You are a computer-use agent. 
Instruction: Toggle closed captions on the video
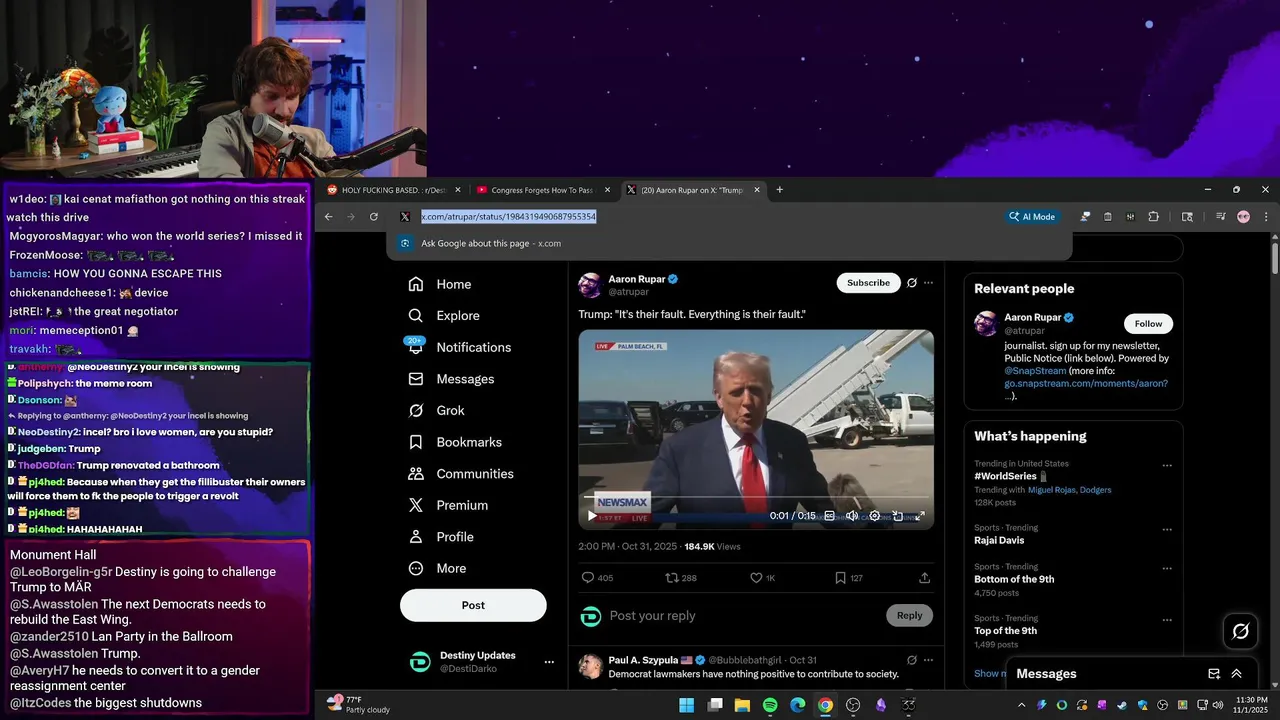point(829,516)
